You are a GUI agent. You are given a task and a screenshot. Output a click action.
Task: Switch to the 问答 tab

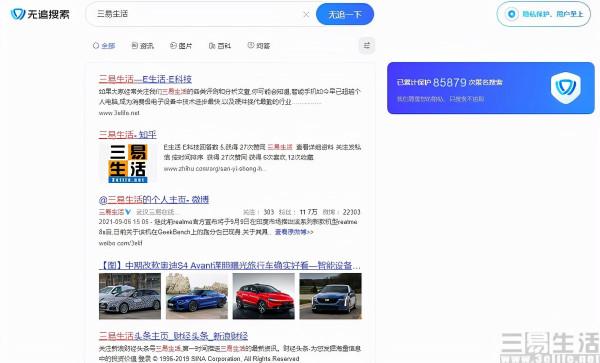259,46
